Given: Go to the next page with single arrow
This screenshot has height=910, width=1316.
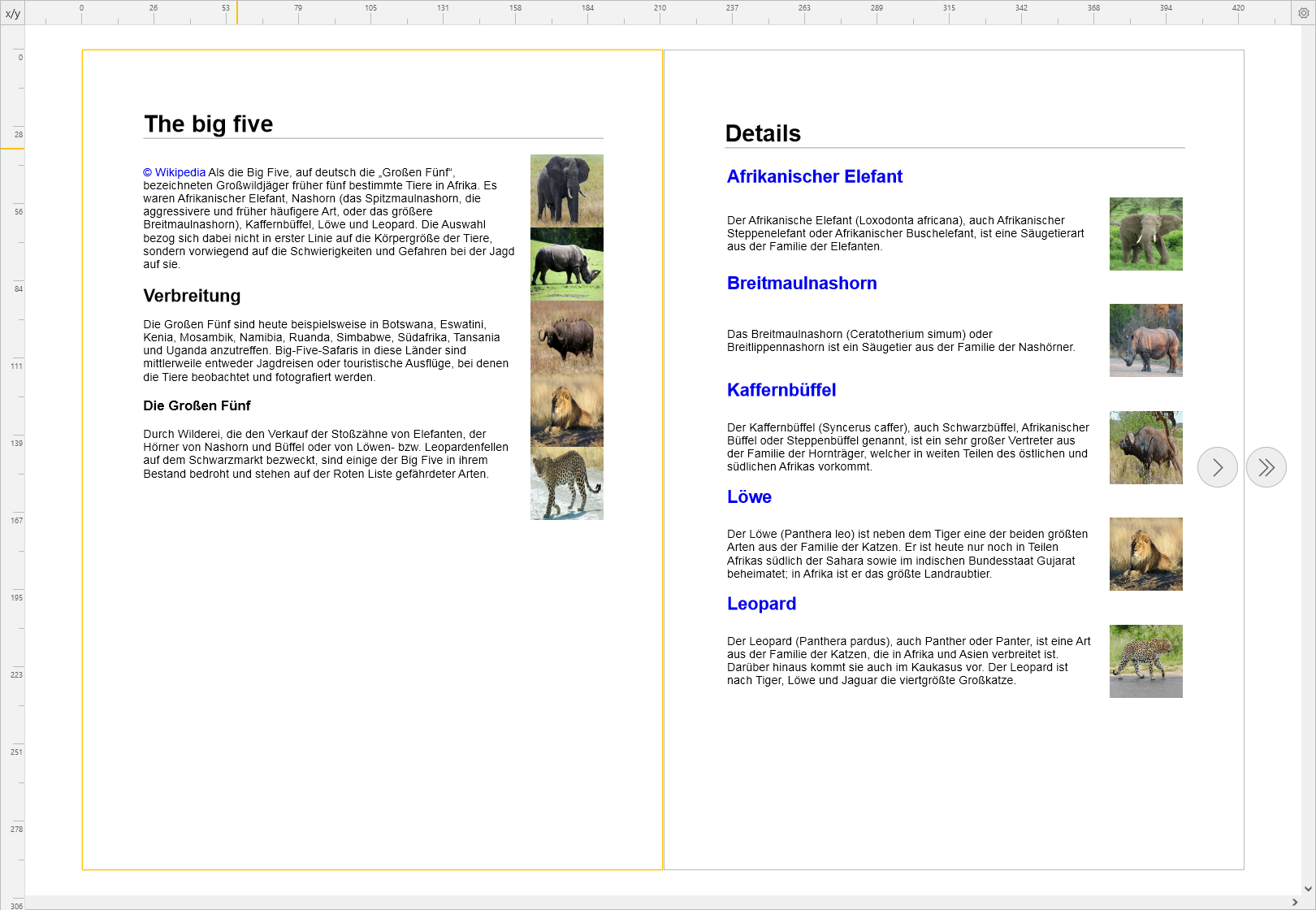Looking at the screenshot, I should click(1217, 467).
